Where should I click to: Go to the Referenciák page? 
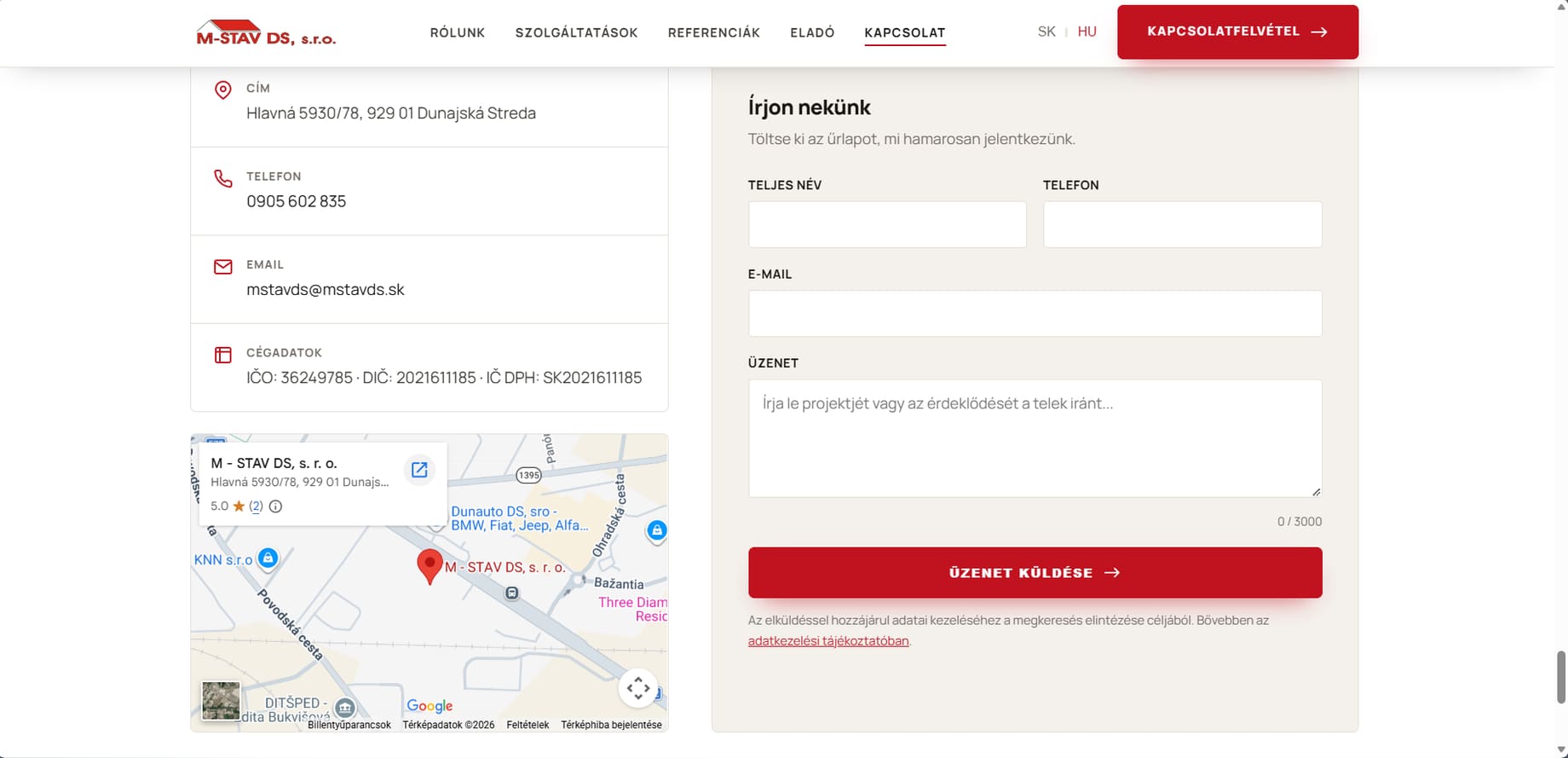(x=714, y=33)
